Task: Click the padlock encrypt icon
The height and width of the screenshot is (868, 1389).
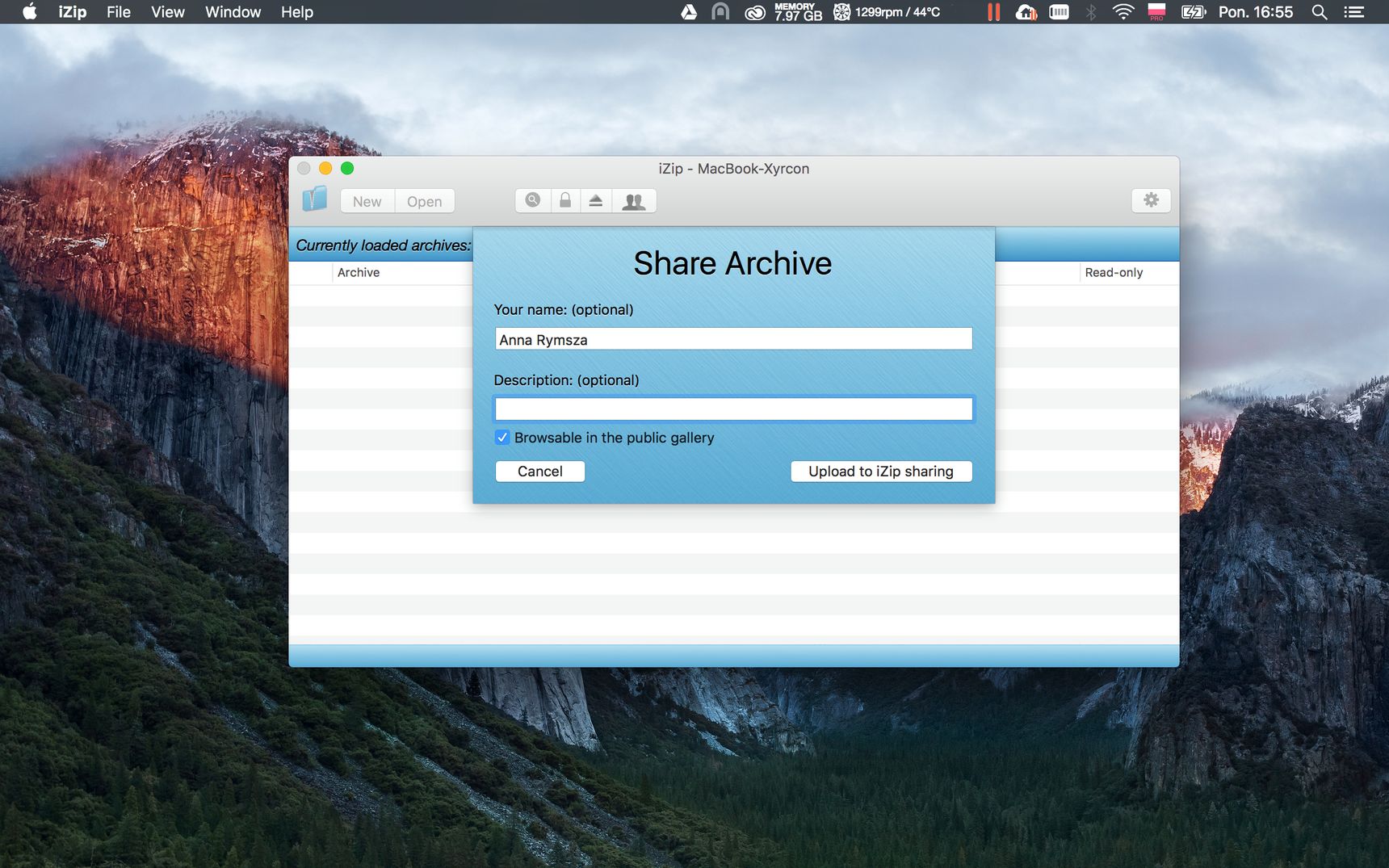Action: click(x=565, y=200)
